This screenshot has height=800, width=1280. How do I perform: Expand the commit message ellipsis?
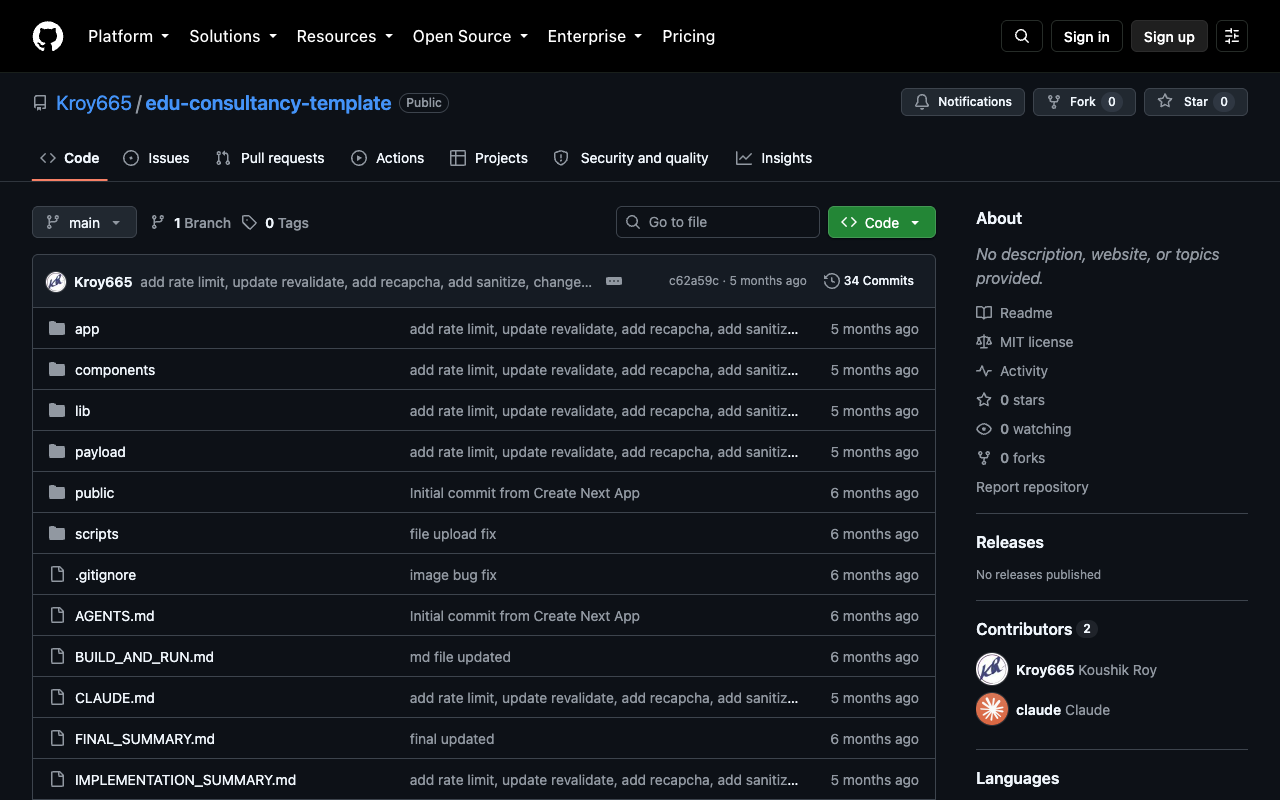coord(614,281)
